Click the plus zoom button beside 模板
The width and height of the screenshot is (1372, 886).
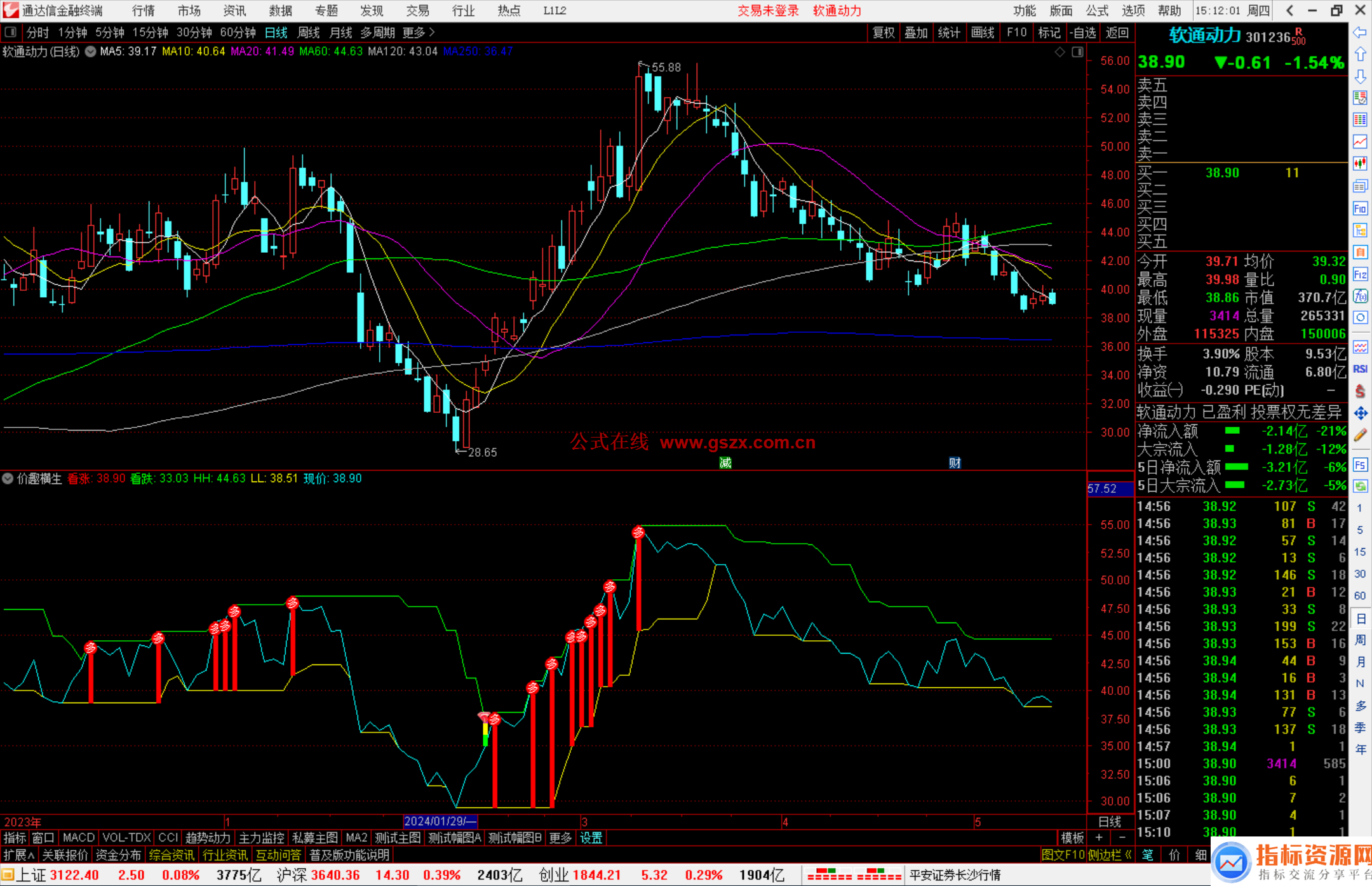pos(1099,838)
